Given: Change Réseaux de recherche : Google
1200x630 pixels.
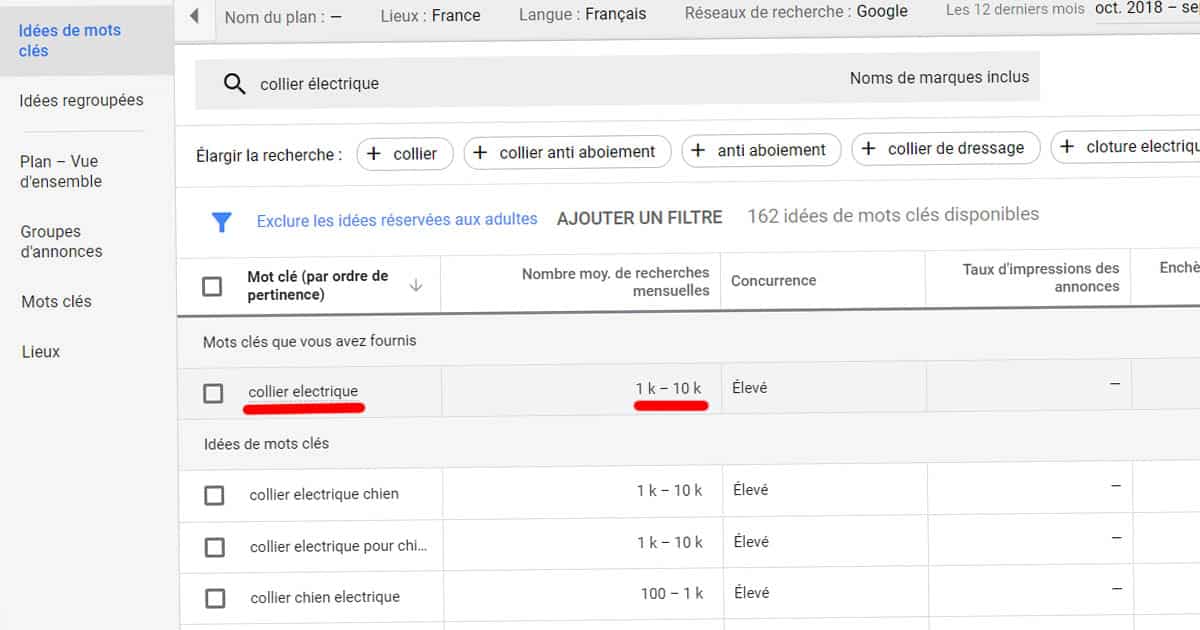Looking at the screenshot, I should (x=796, y=12).
